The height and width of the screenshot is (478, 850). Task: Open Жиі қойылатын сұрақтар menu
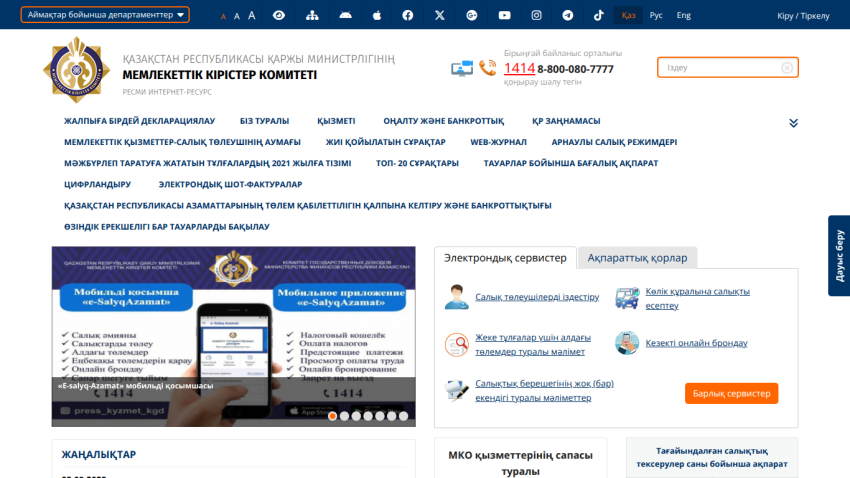tap(385, 142)
